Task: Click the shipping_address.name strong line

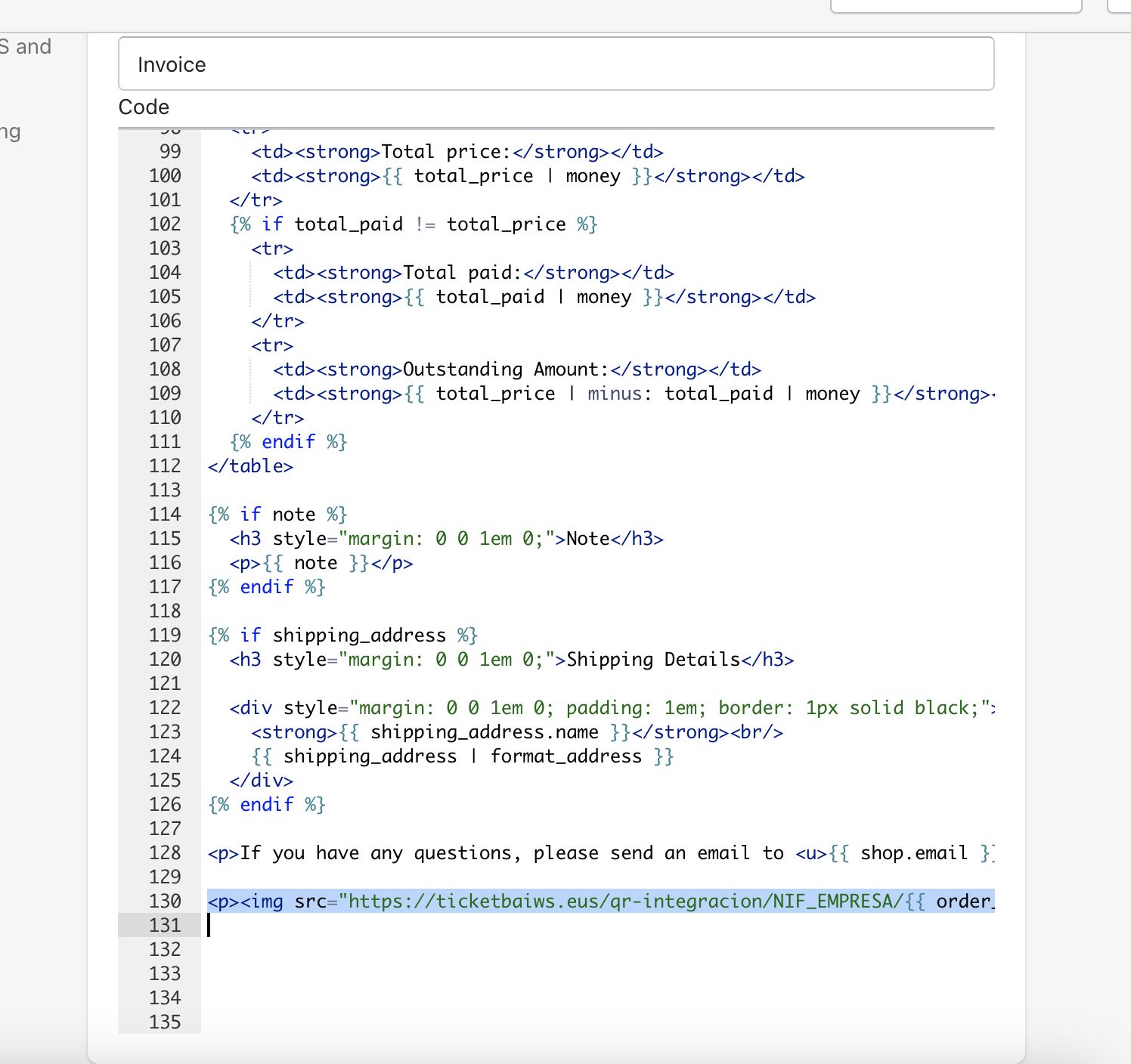Action: [x=516, y=732]
